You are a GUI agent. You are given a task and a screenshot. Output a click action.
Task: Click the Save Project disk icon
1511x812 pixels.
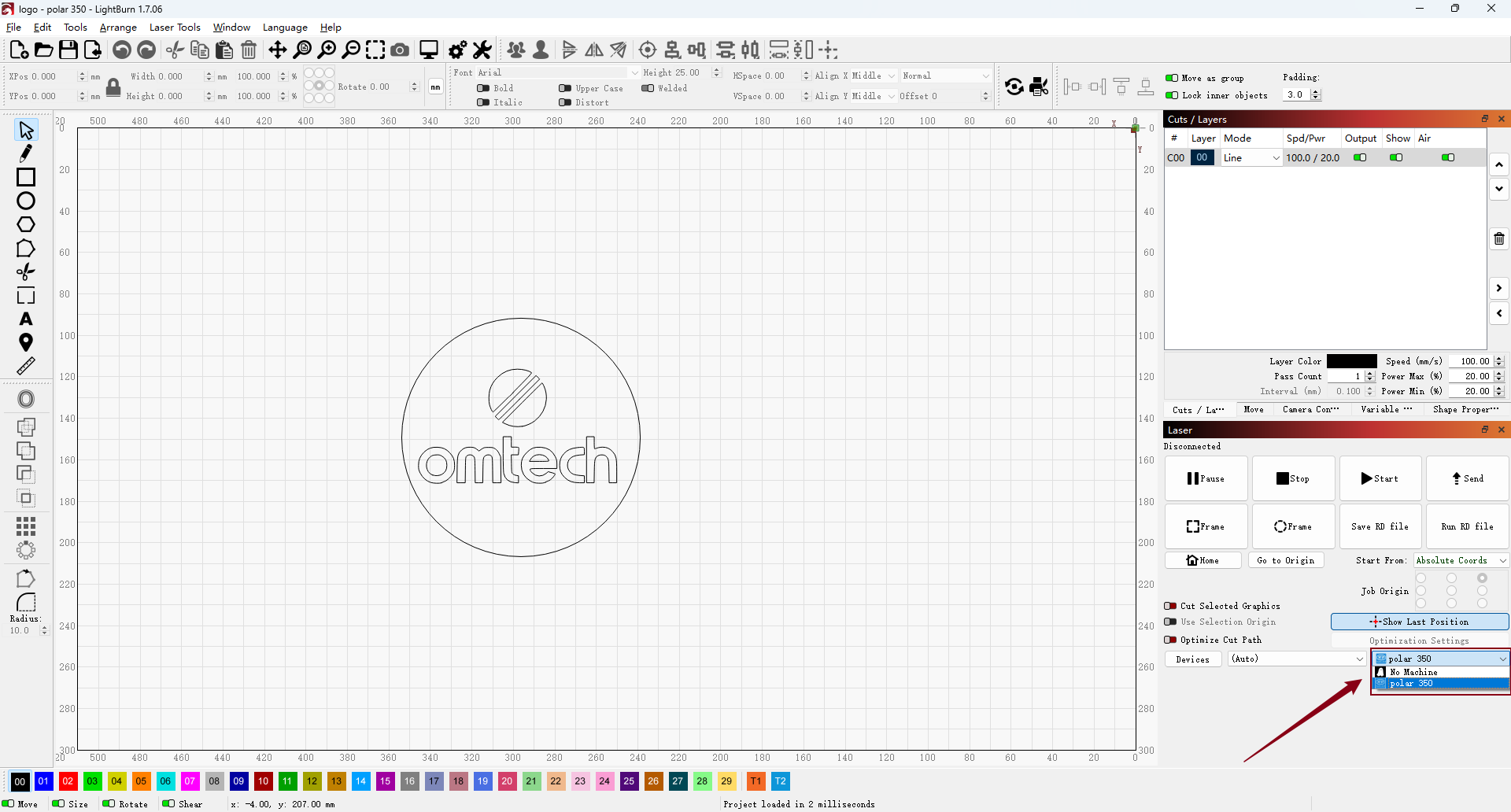[x=68, y=50]
